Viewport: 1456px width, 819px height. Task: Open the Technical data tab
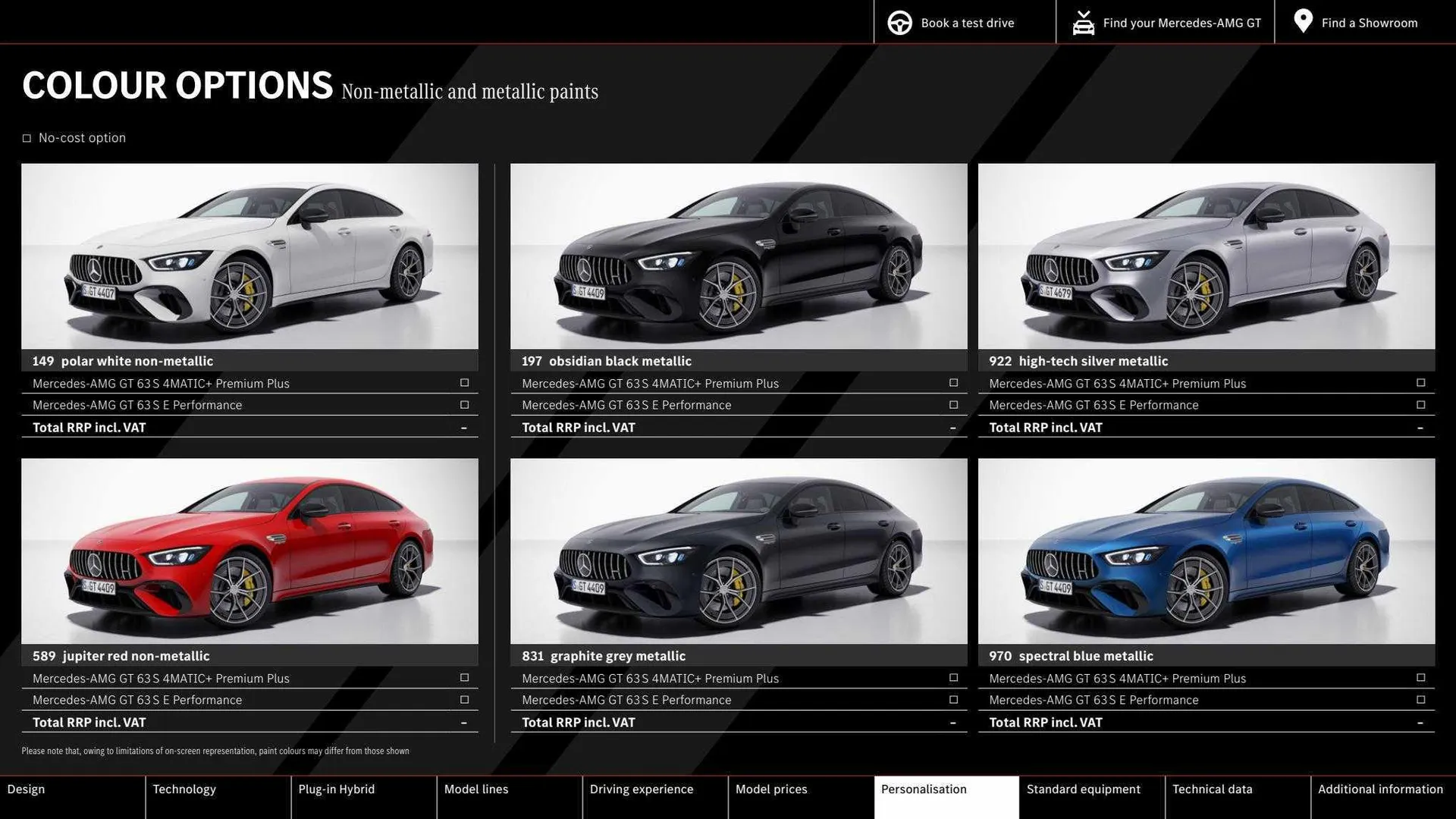(1212, 789)
